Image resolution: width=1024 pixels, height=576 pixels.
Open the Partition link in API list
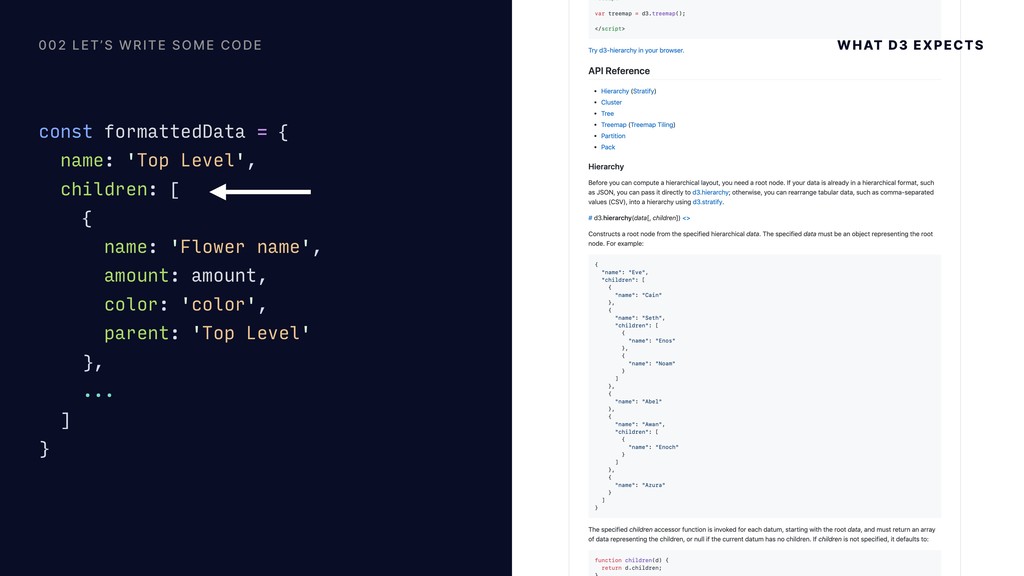click(613, 136)
